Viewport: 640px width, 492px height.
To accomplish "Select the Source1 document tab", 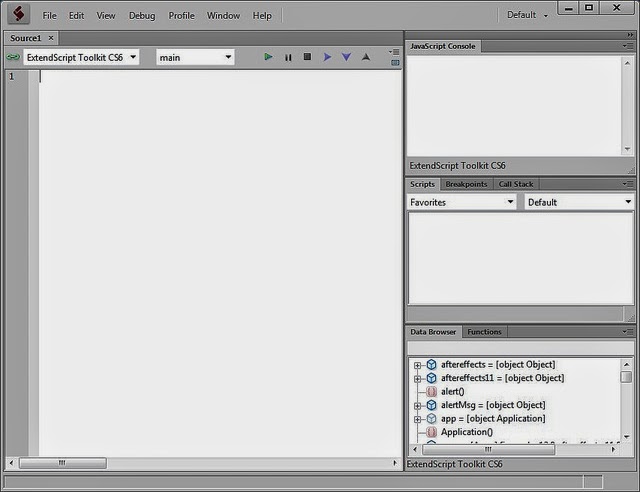I will click(x=26, y=38).
